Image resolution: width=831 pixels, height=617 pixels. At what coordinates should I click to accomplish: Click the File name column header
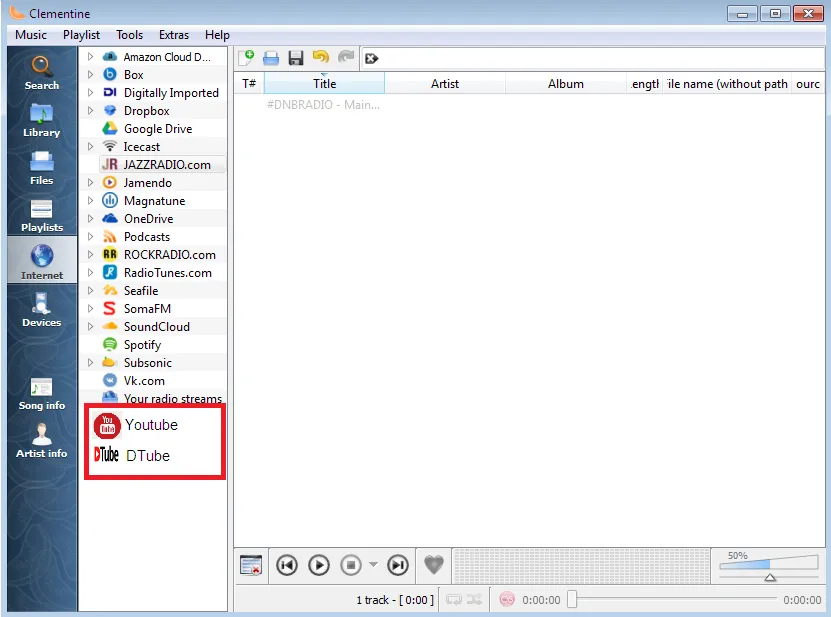[x=727, y=84]
